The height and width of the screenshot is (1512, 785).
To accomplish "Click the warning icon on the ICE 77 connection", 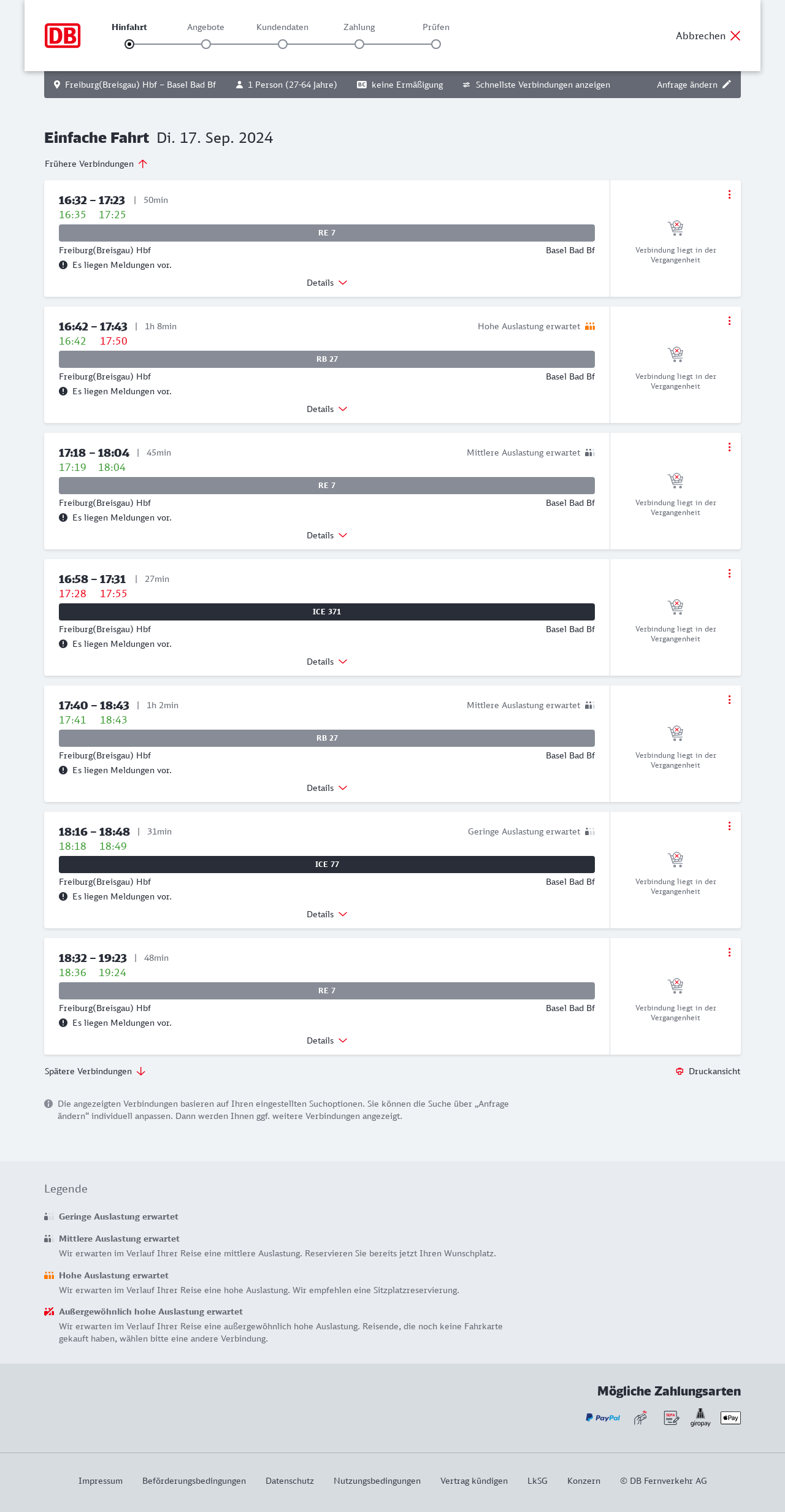I will (63, 896).
